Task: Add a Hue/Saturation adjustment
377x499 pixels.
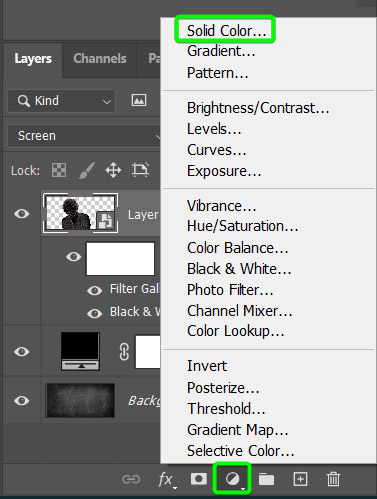Action: [x=242, y=226]
